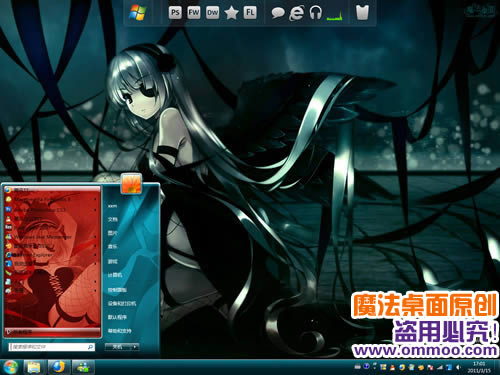Click the headphones music icon in dock
Viewport: 500px width, 375px height.
315,13
